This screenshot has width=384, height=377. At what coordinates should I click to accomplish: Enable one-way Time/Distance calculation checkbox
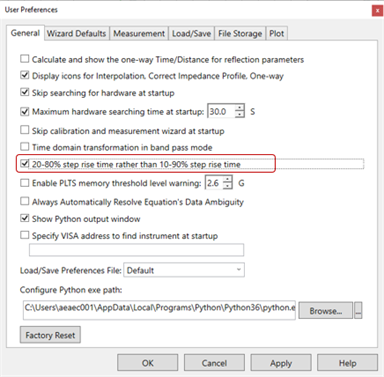pyautogui.click(x=25, y=59)
